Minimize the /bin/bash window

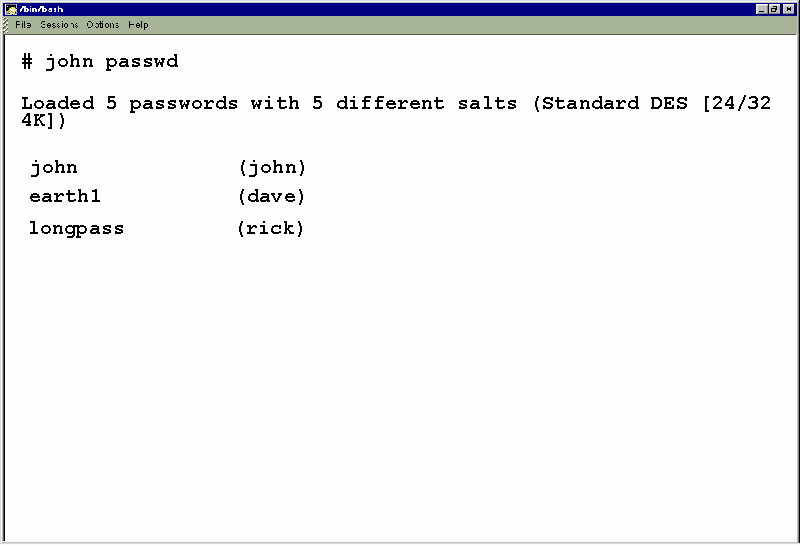(761, 9)
